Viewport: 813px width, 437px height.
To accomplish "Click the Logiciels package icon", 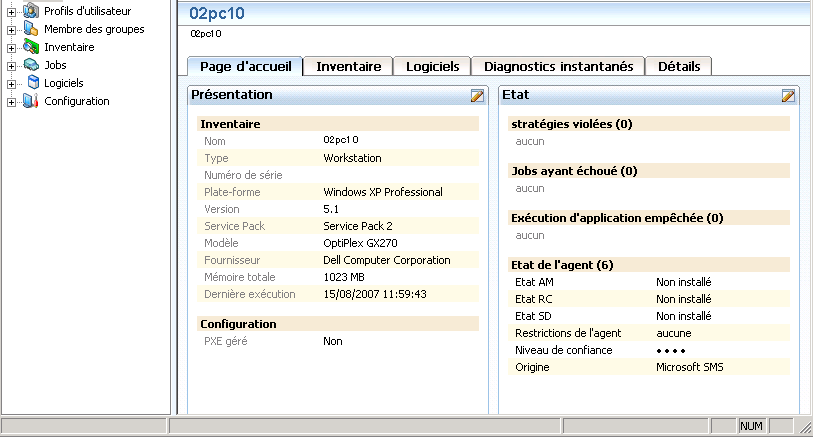I will click(32, 83).
